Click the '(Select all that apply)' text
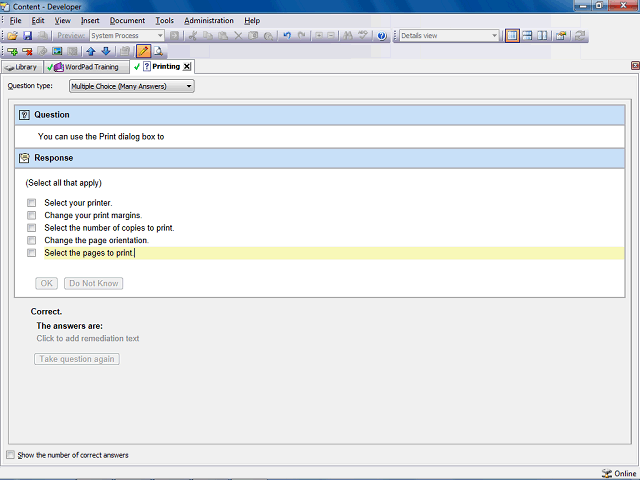Image resolution: width=640 pixels, height=480 pixels. pos(63,183)
